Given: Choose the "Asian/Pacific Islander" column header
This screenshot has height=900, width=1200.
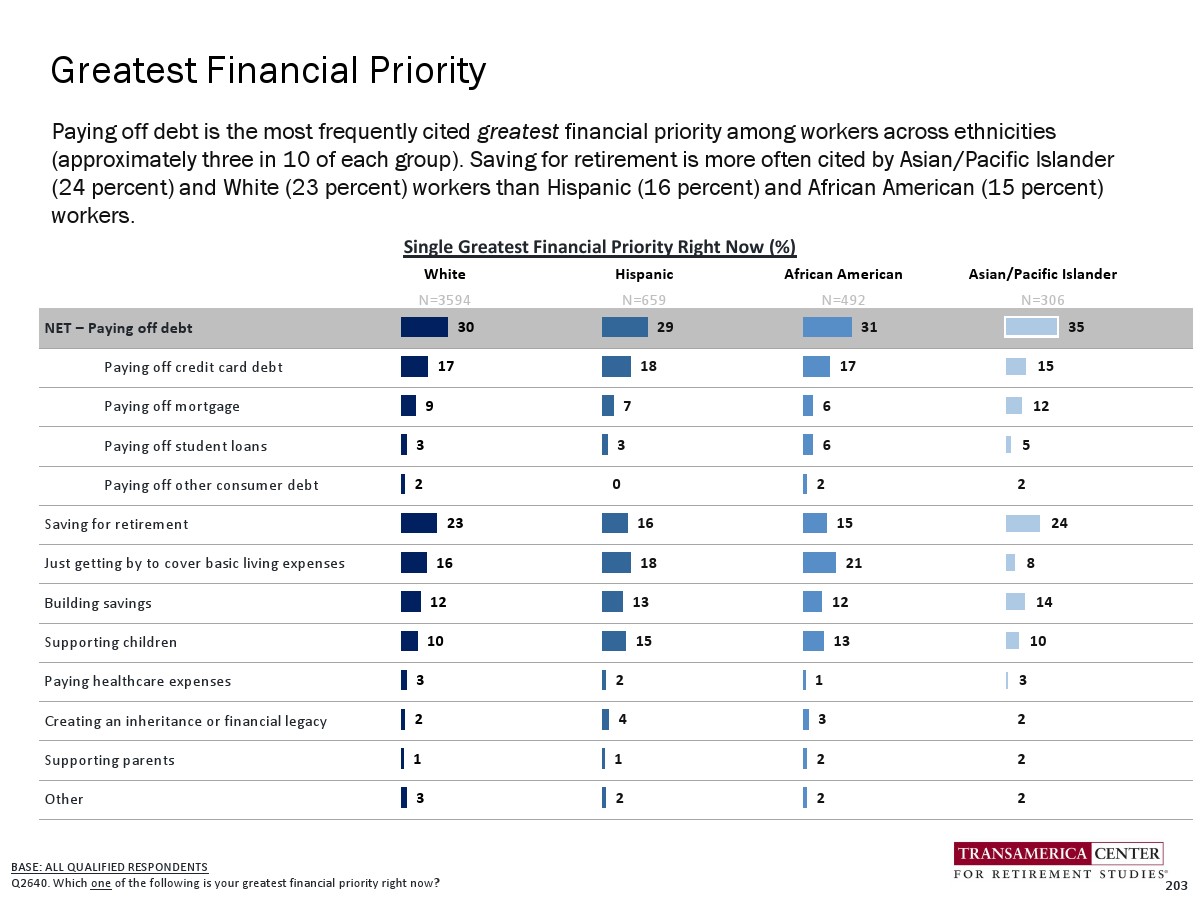Looking at the screenshot, I should [x=1043, y=274].
